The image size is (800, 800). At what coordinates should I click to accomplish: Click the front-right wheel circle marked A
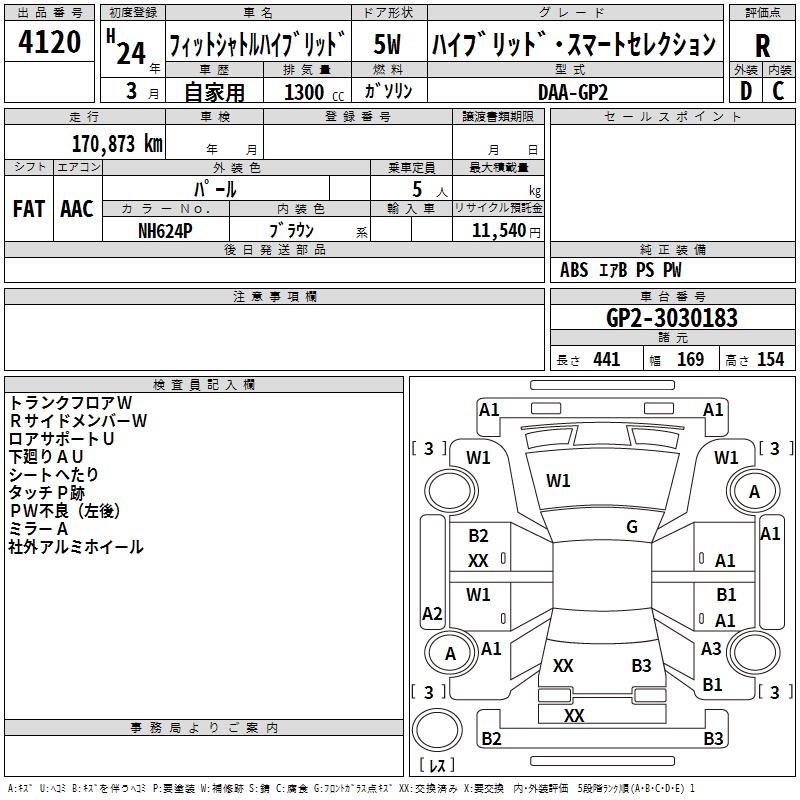[754, 492]
